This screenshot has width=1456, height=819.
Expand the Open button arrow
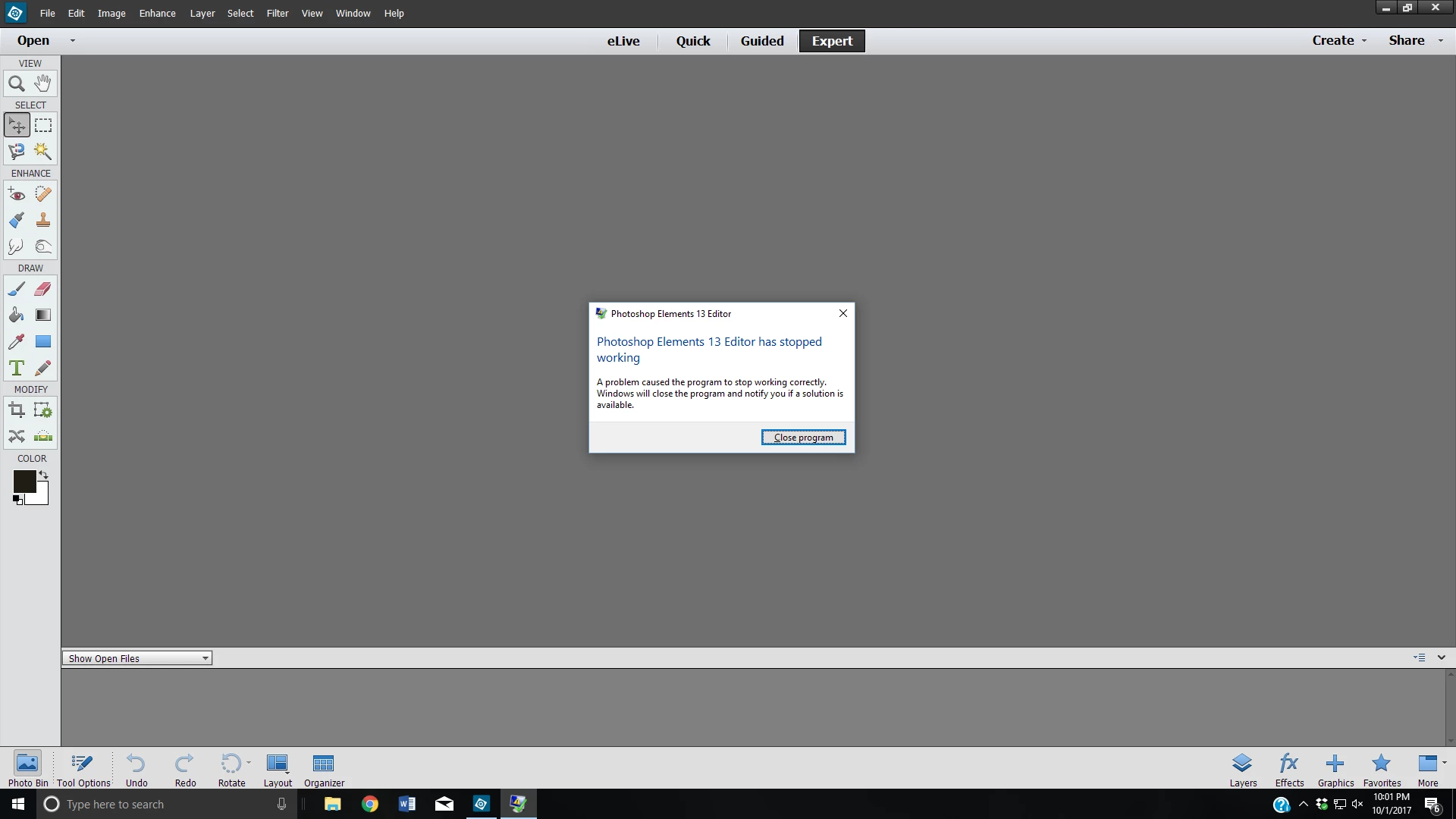point(73,41)
